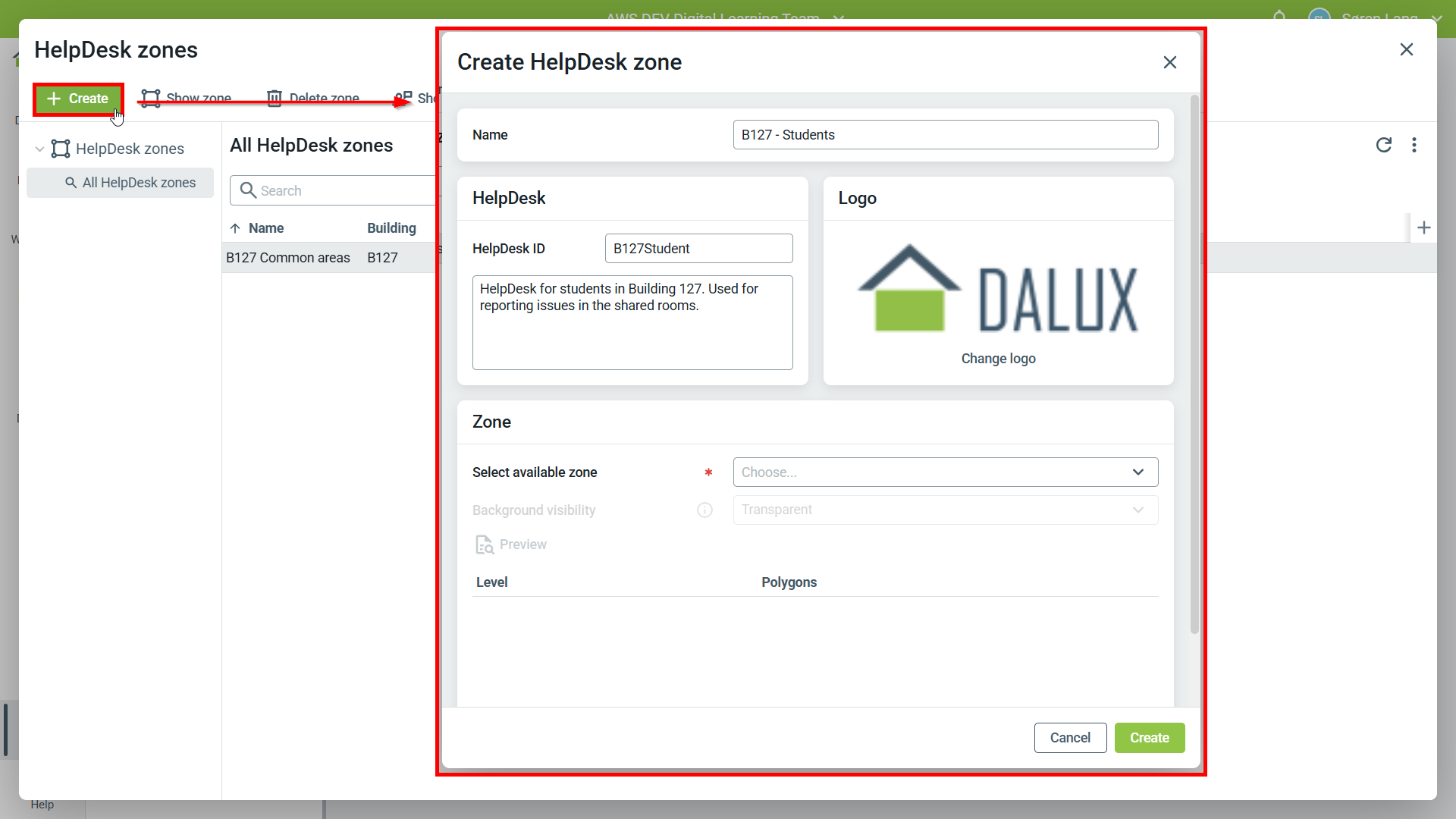Click the Background visibility info icon

tap(705, 510)
